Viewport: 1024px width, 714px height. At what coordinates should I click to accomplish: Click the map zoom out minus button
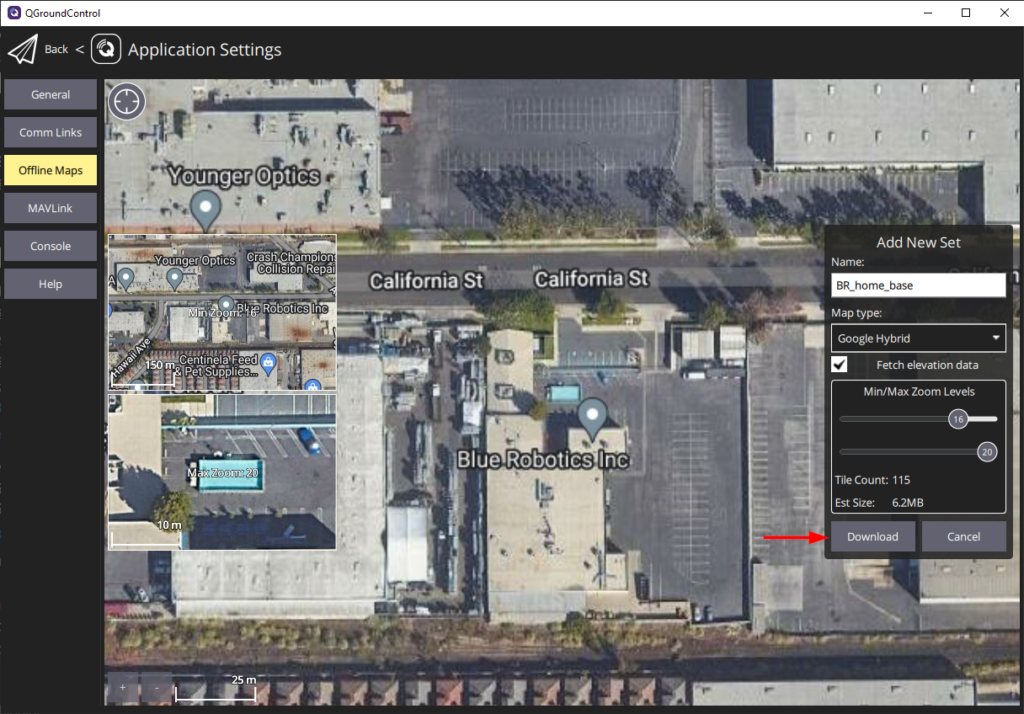coord(156,688)
